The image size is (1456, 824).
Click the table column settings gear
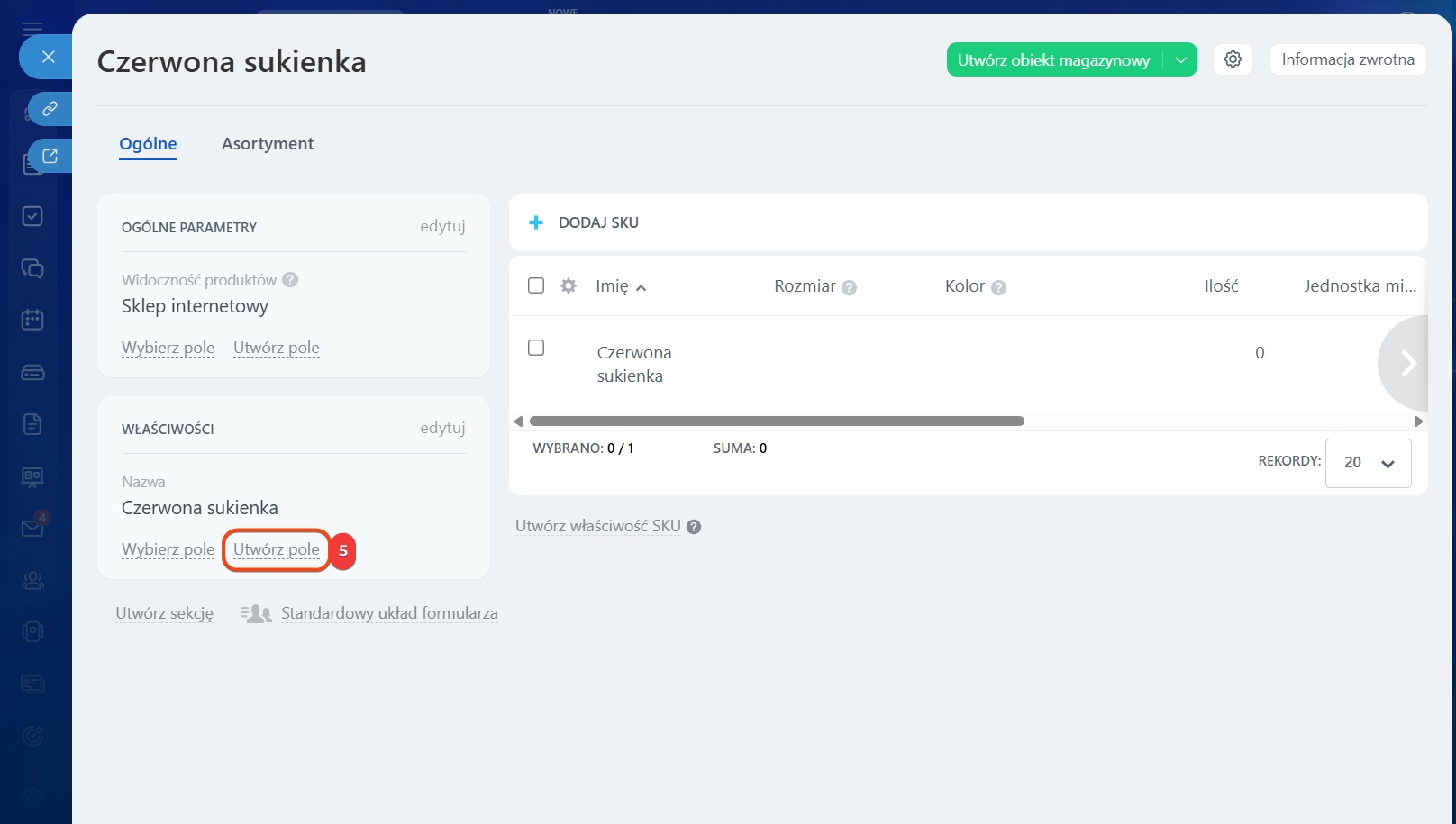[x=569, y=285]
